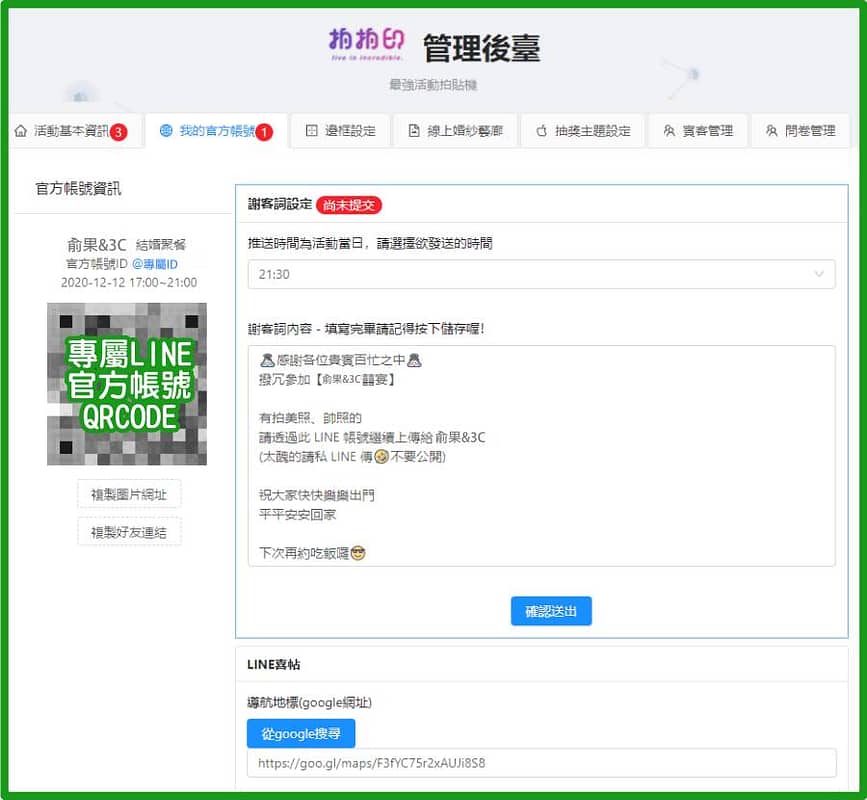The height and width of the screenshot is (800, 867).
Task: Click the frame icon beside 邊框設定
Action: click(x=312, y=130)
